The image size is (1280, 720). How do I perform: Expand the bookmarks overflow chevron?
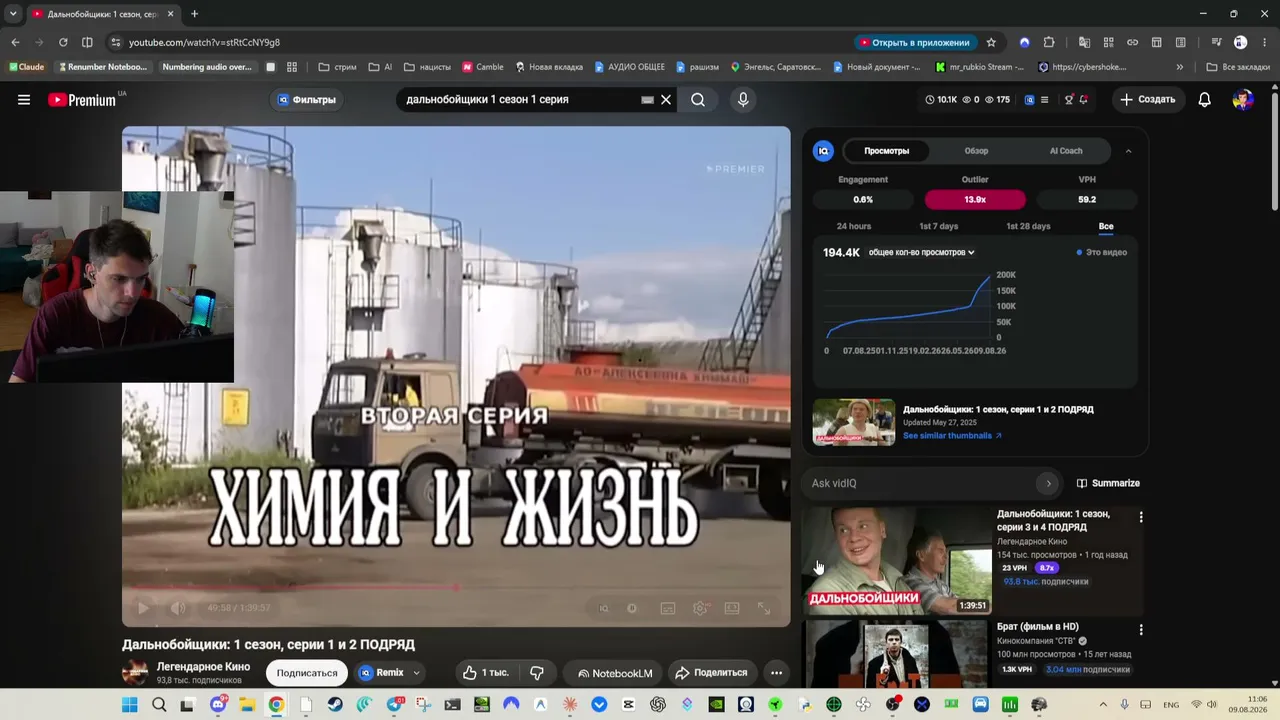(1180, 67)
